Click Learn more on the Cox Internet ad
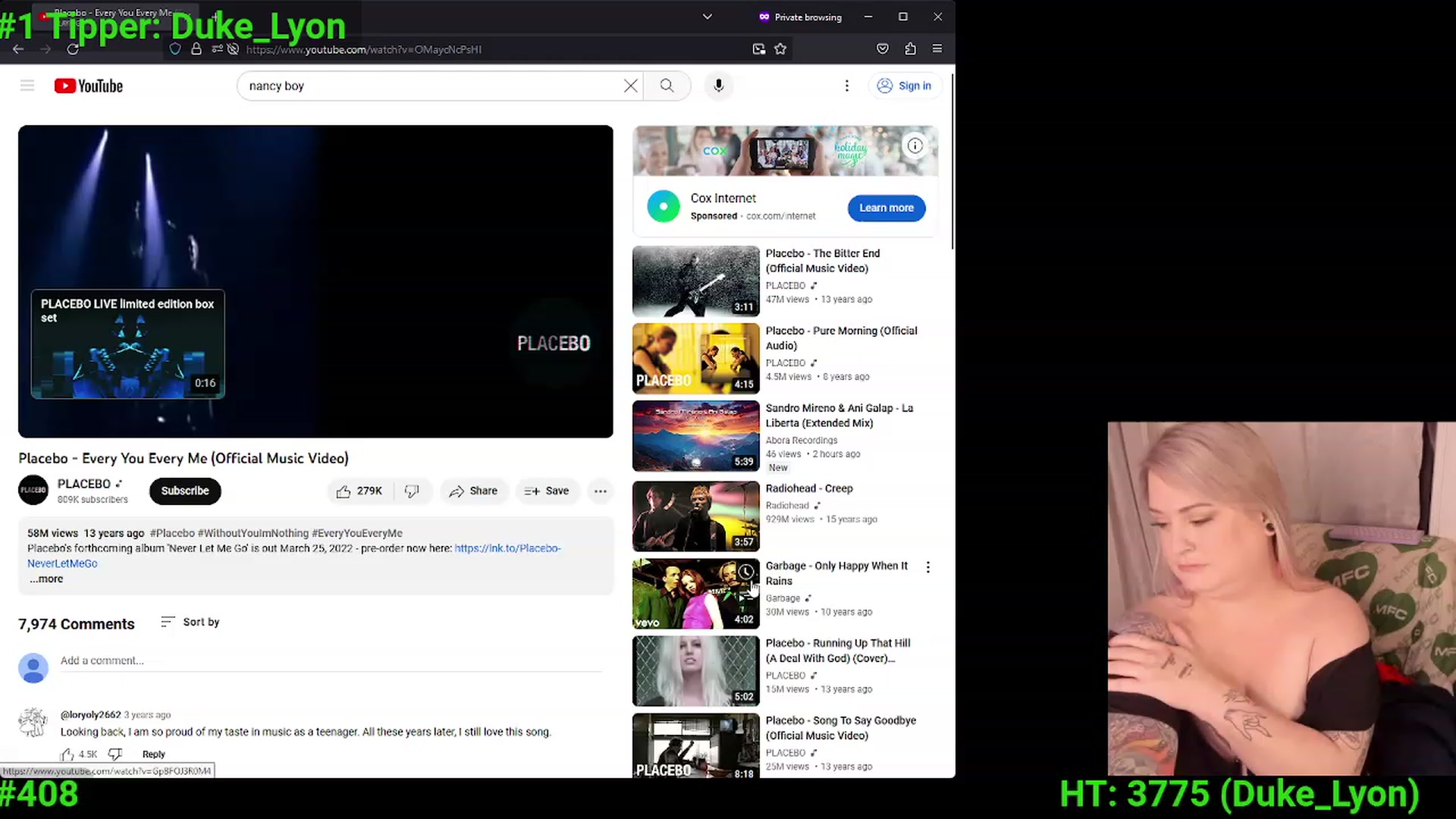 (886, 208)
